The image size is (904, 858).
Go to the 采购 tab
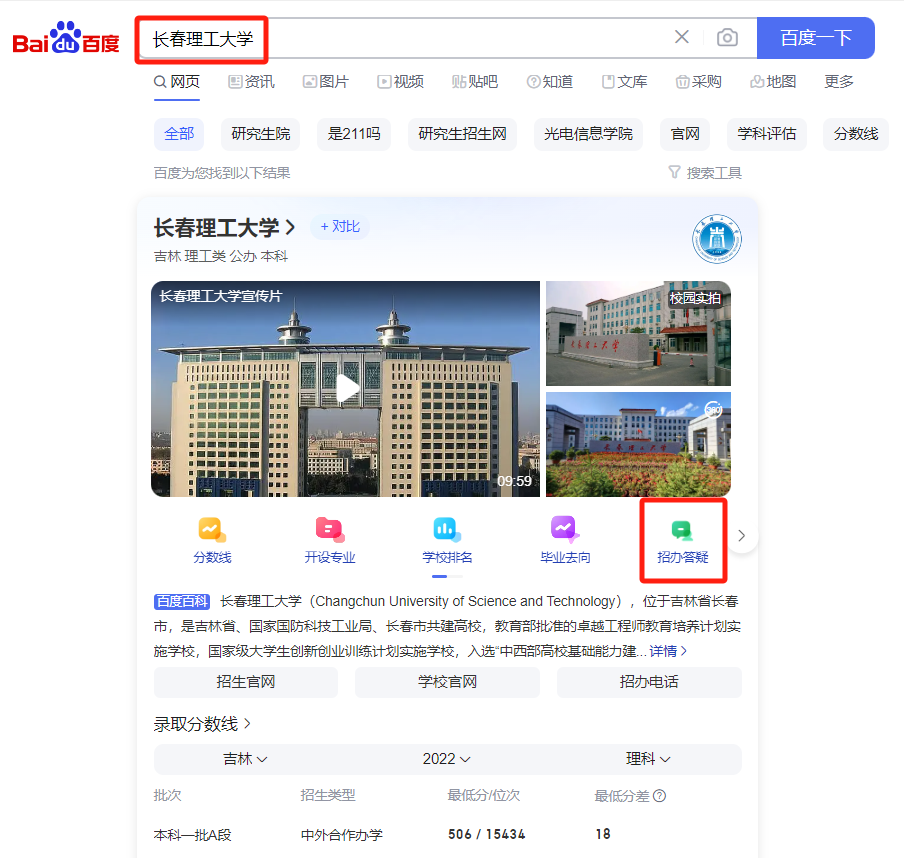699,82
